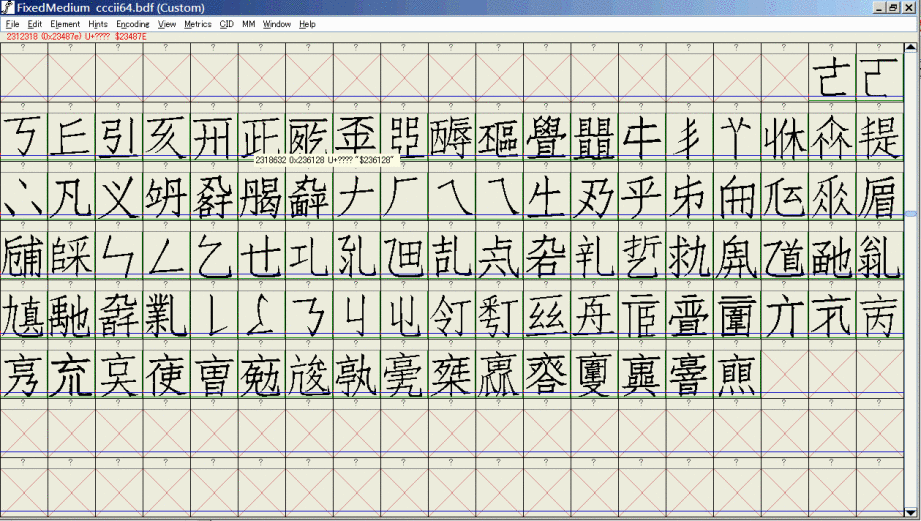Image resolution: width=921 pixels, height=521 pixels.
Task: Click the scrollbar up arrow
Action: (911, 46)
